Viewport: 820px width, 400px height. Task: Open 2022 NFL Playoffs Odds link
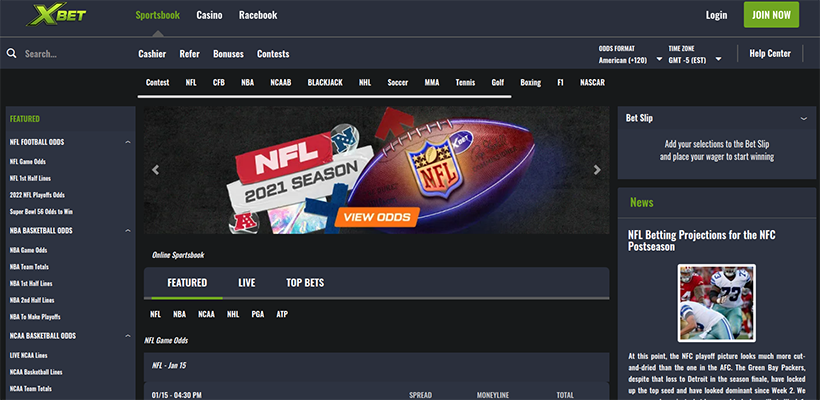point(37,195)
